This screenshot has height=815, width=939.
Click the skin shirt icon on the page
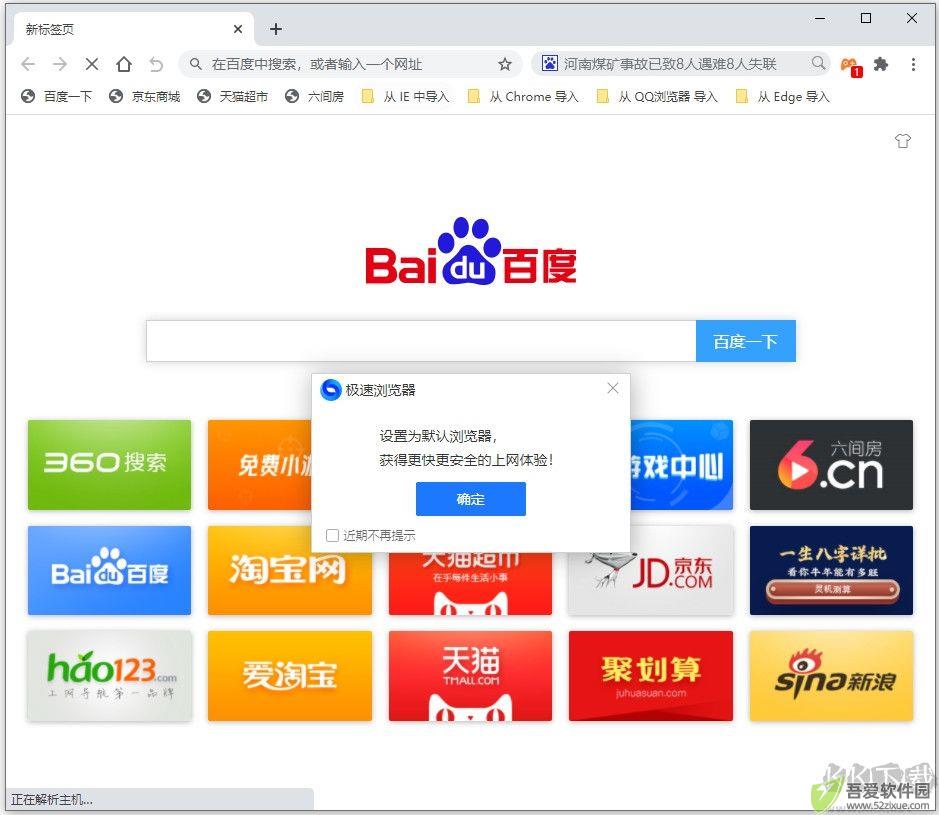902,141
